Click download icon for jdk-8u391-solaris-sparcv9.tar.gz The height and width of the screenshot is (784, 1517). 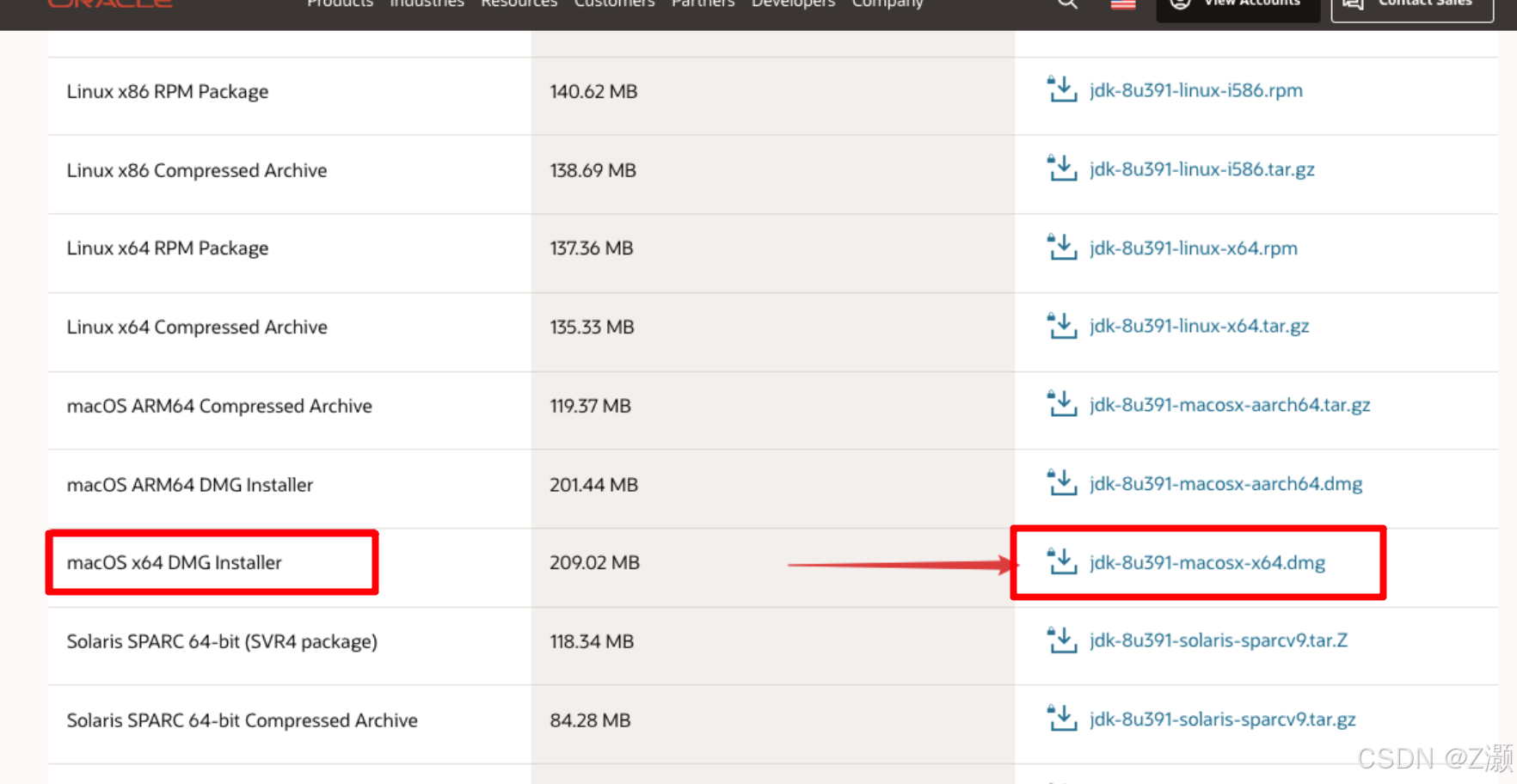[x=1062, y=718]
